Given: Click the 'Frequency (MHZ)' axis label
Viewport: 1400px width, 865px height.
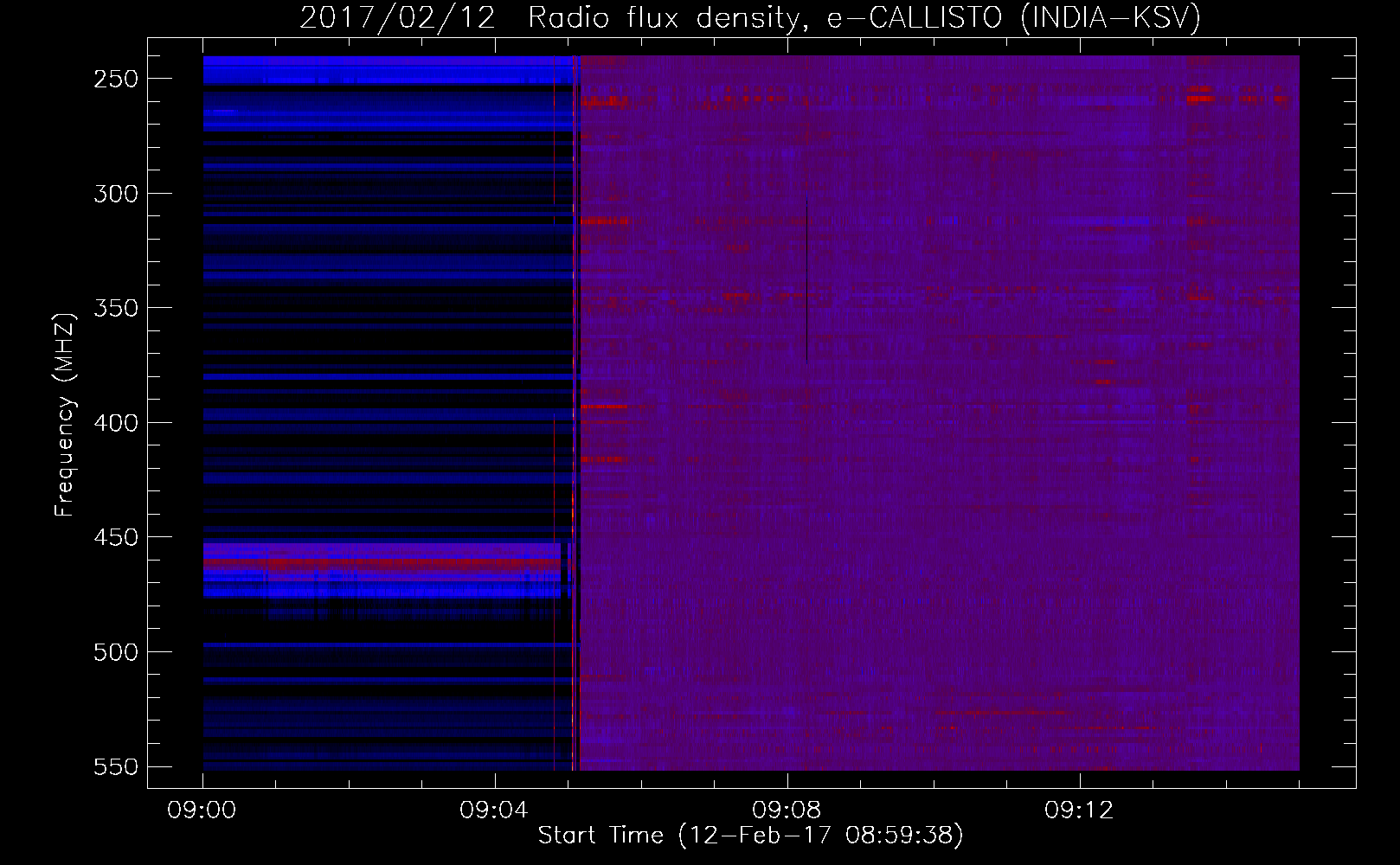Looking at the screenshot, I should [x=64, y=414].
